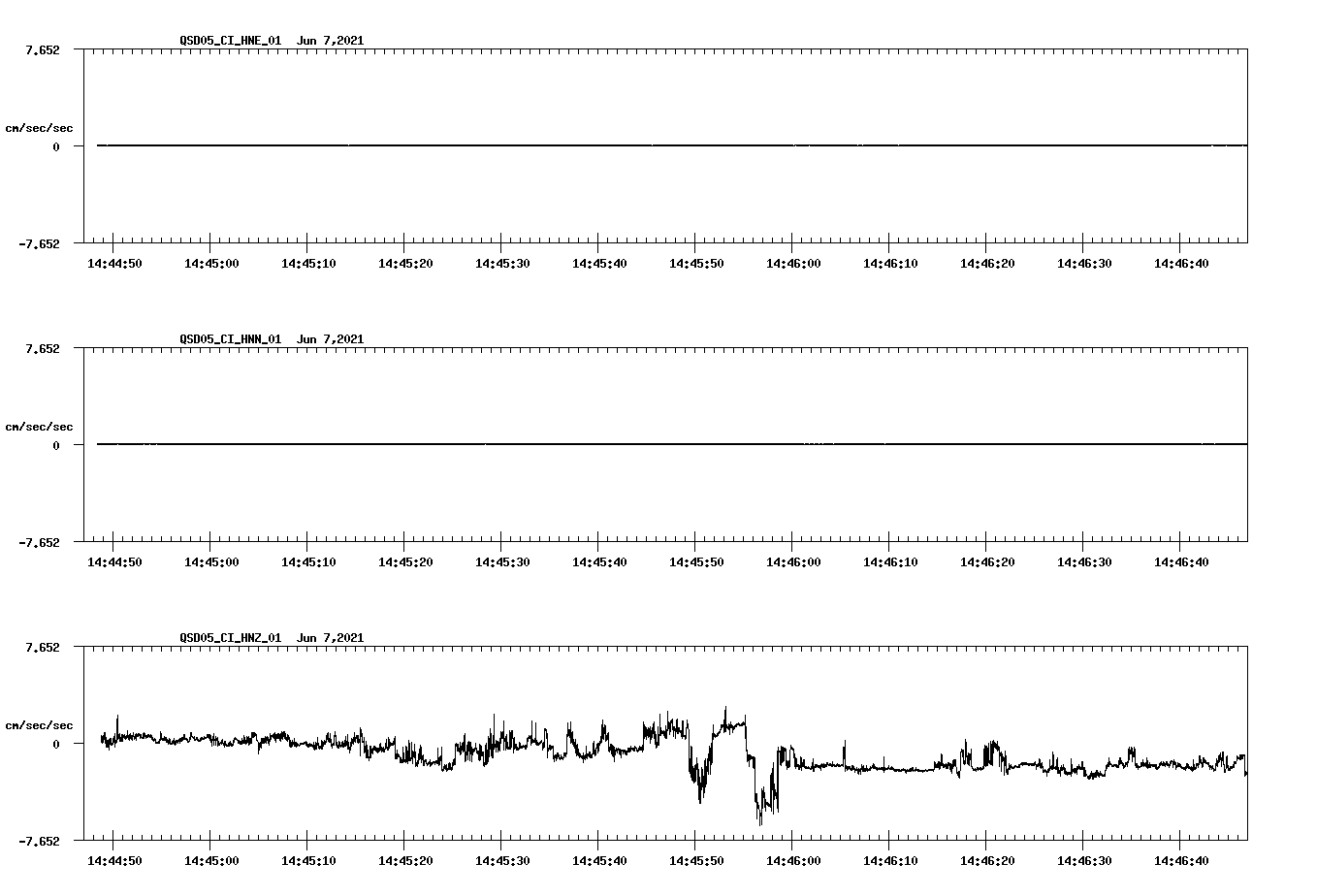Click the 14:45:00 time label under HNE plot
Screen dimensions: 1317x896
pos(211,264)
